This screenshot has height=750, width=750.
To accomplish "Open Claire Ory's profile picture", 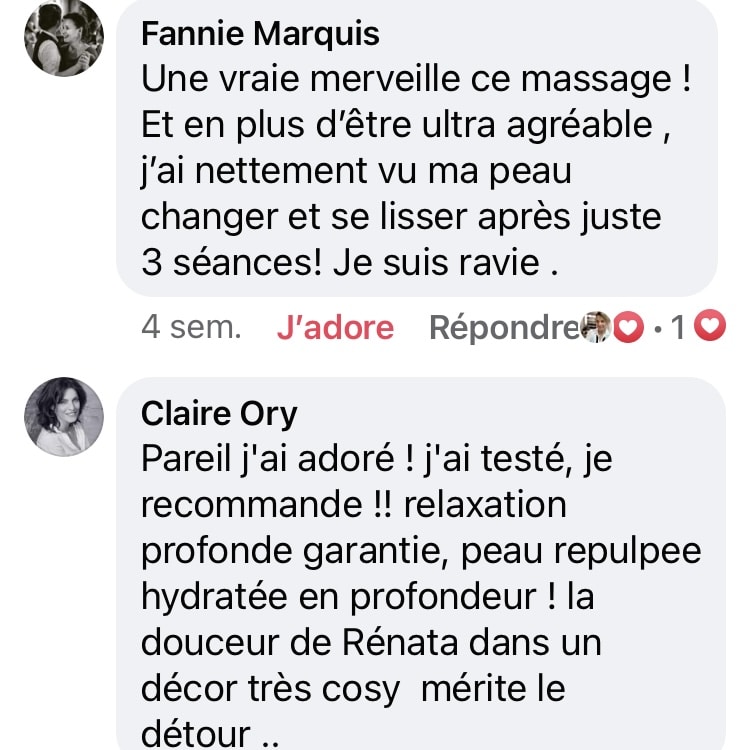I will tap(64, 417).
